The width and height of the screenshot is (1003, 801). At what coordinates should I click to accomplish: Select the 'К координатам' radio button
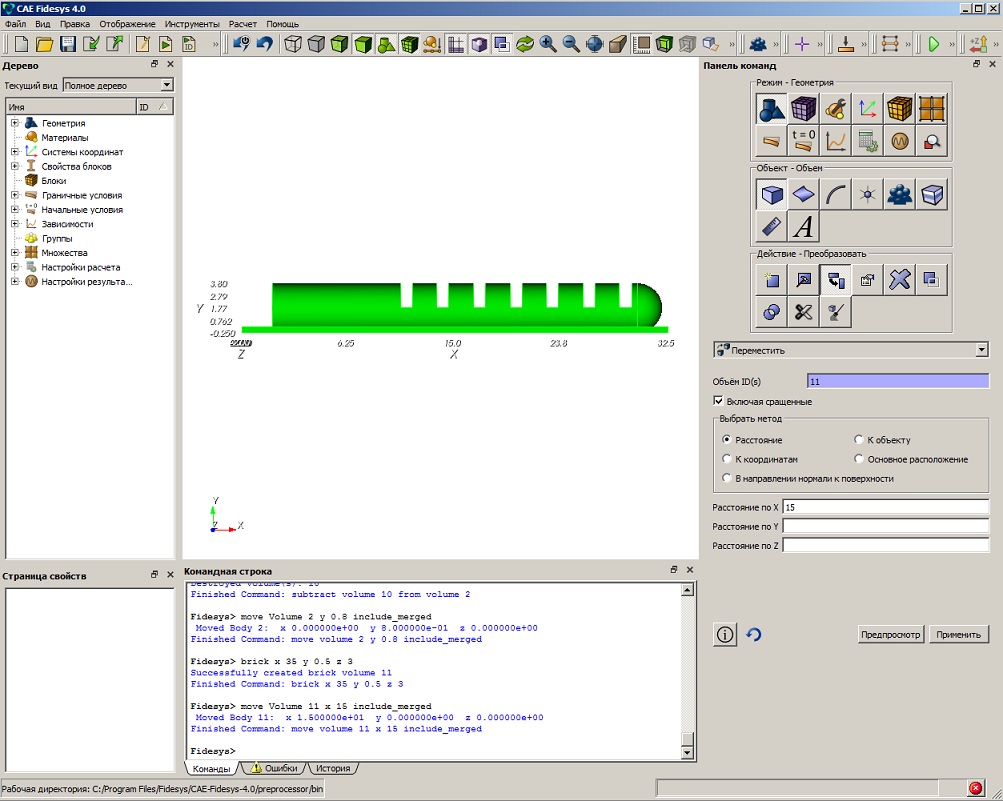[726, 459]
